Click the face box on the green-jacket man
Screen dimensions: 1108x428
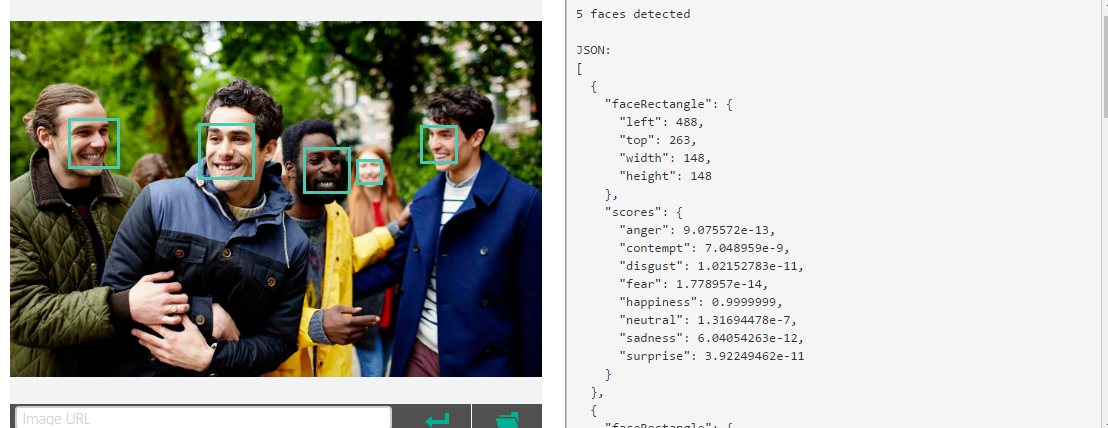click(x=93, y=143)
